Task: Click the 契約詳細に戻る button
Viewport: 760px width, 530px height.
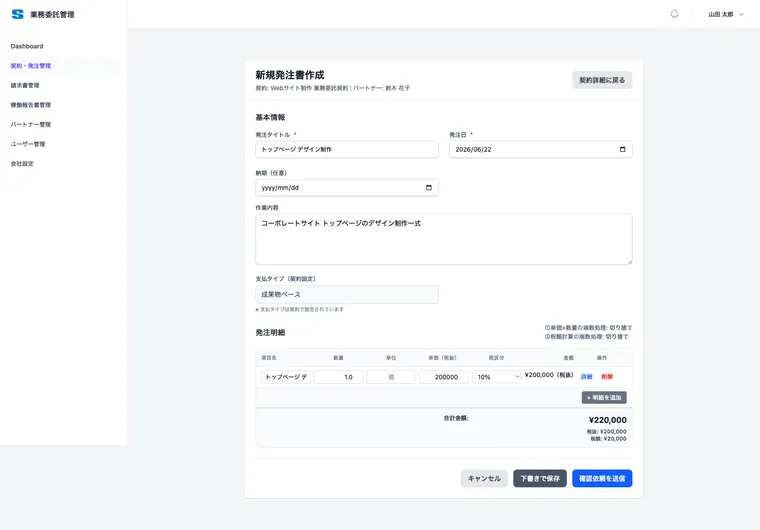Action: point(602,80)
